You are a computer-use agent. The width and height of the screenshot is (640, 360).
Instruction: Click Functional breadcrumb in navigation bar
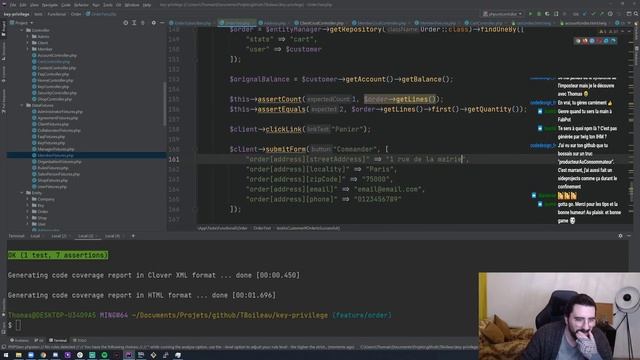click(x=57, y=14)
